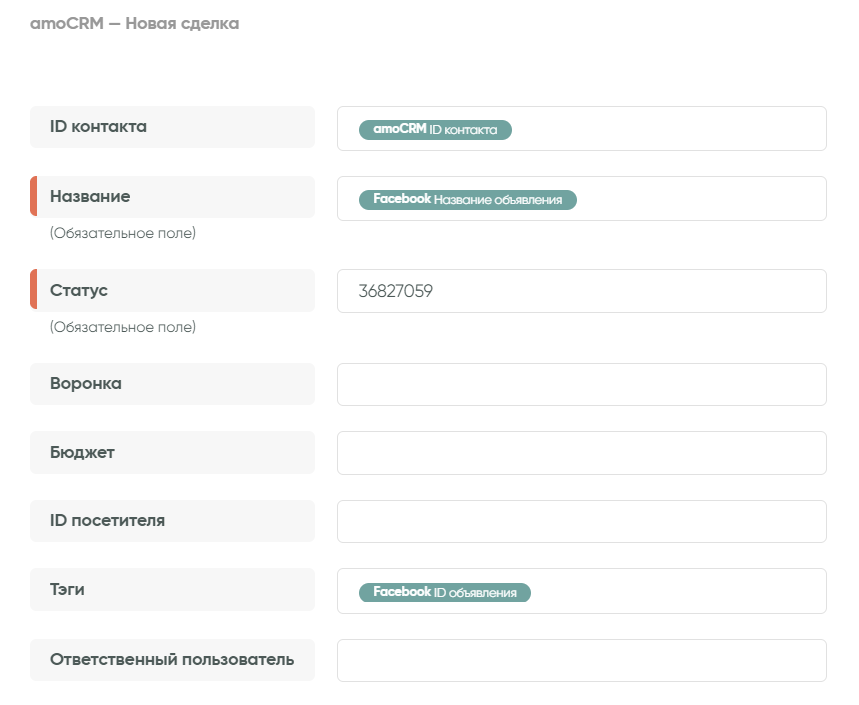Click the Статус required field label
The width and height of the screenshot is (859, 705).
click(x=79, y=290)
